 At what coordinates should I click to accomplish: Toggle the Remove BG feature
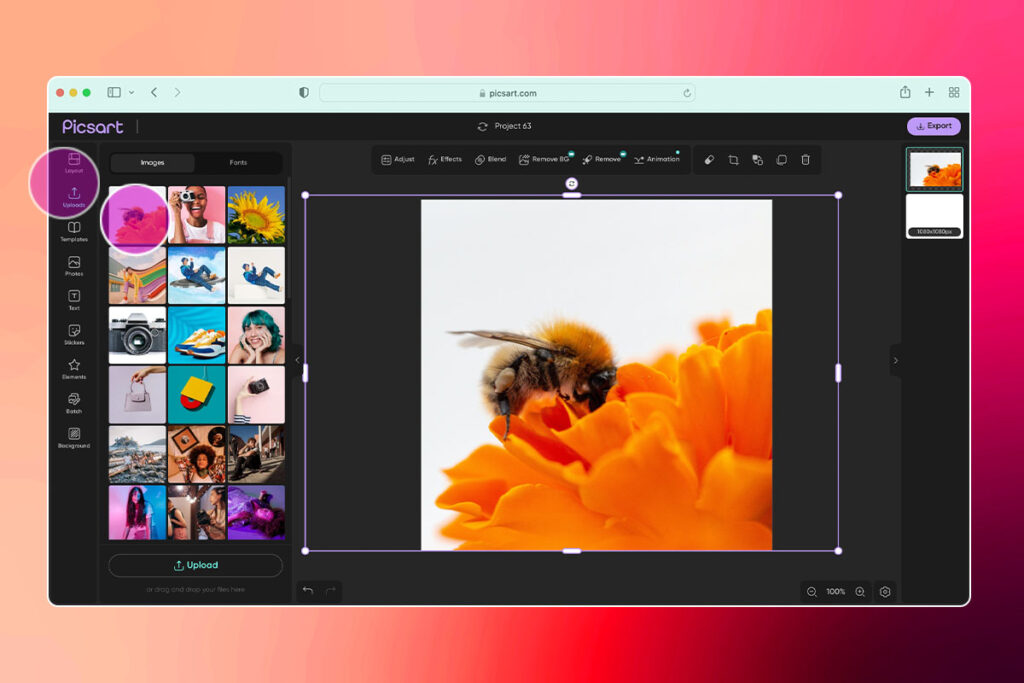click(545, 160)
